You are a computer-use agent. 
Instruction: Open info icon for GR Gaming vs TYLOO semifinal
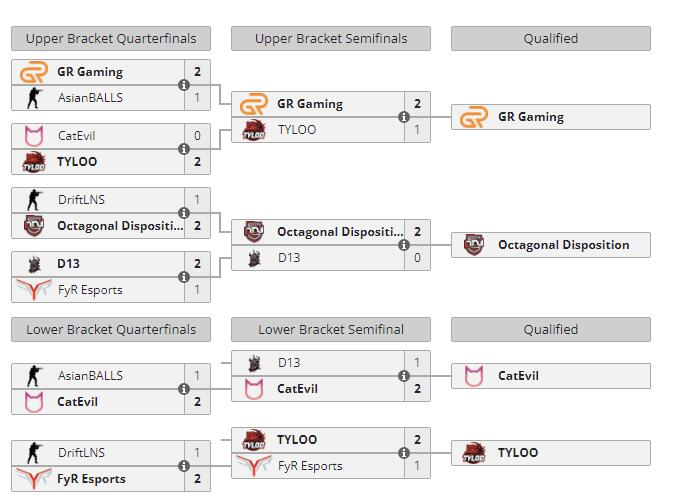tap(403, 117)
